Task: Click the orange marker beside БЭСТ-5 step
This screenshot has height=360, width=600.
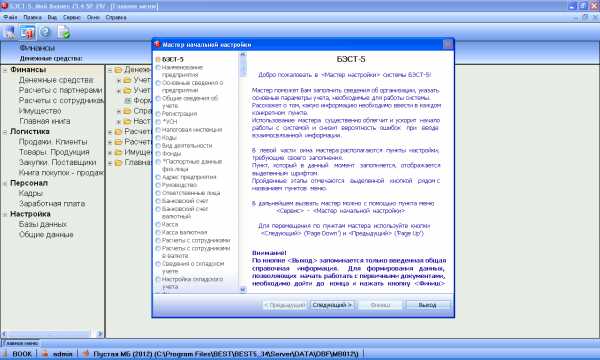Action: (158, 60)
